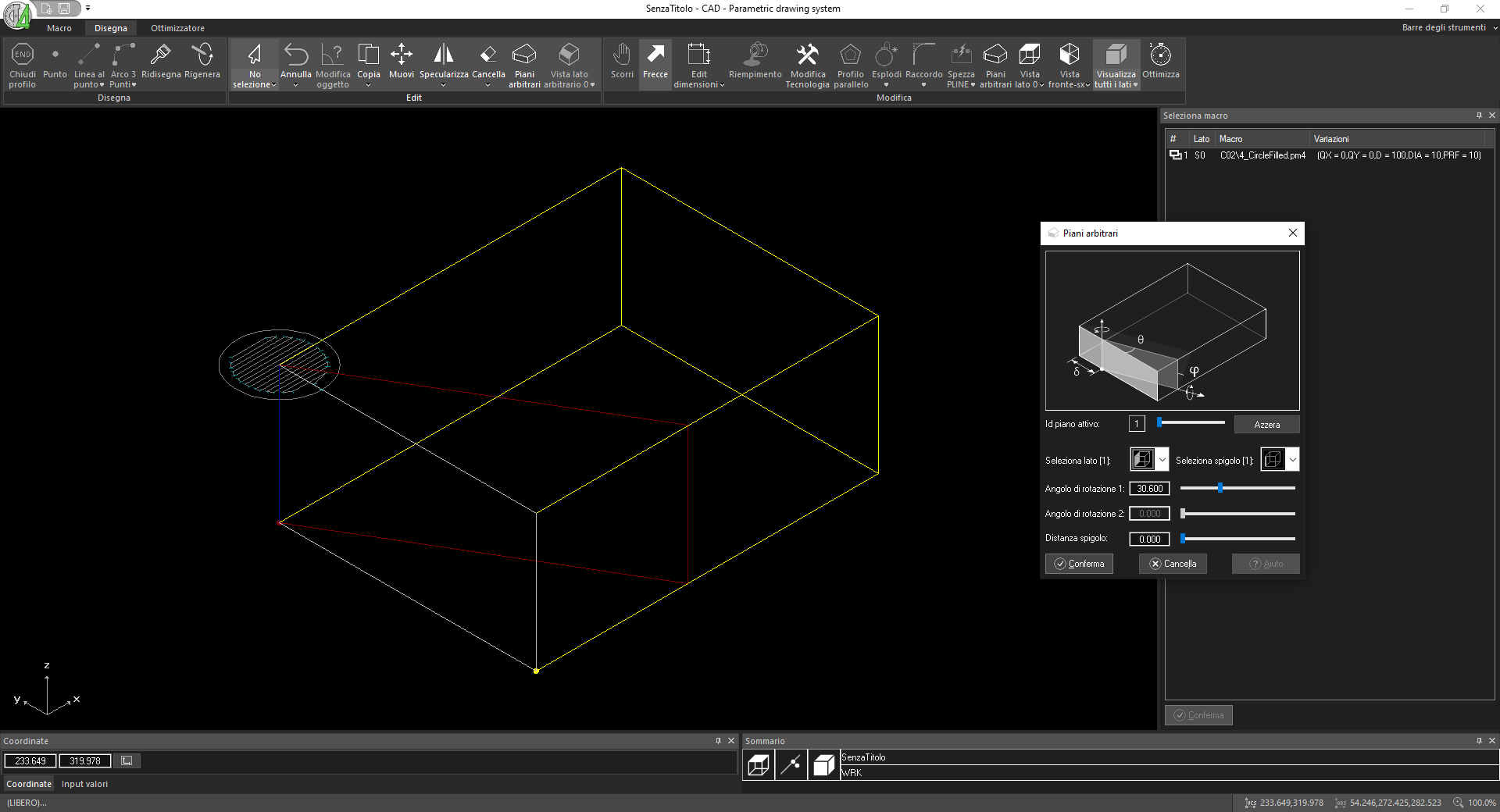Click the Vista lato arbitrario 0 icon

coord(569,55)
